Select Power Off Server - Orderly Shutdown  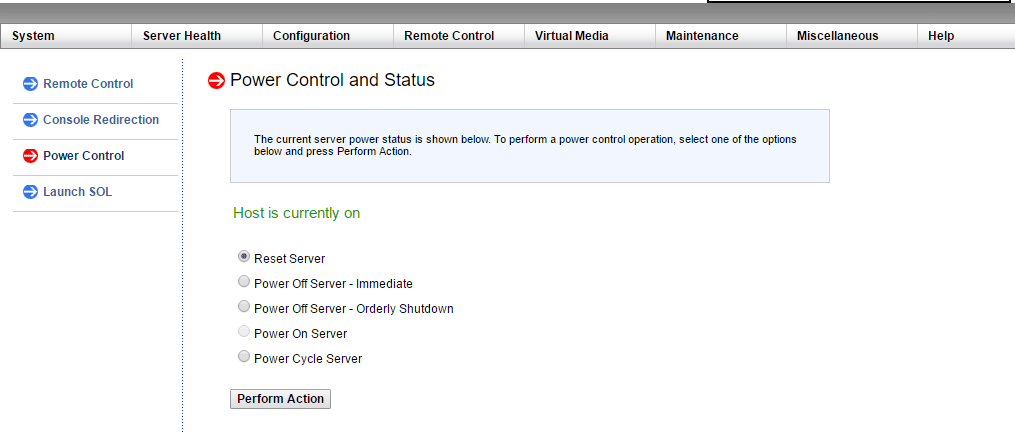point(244,307)
